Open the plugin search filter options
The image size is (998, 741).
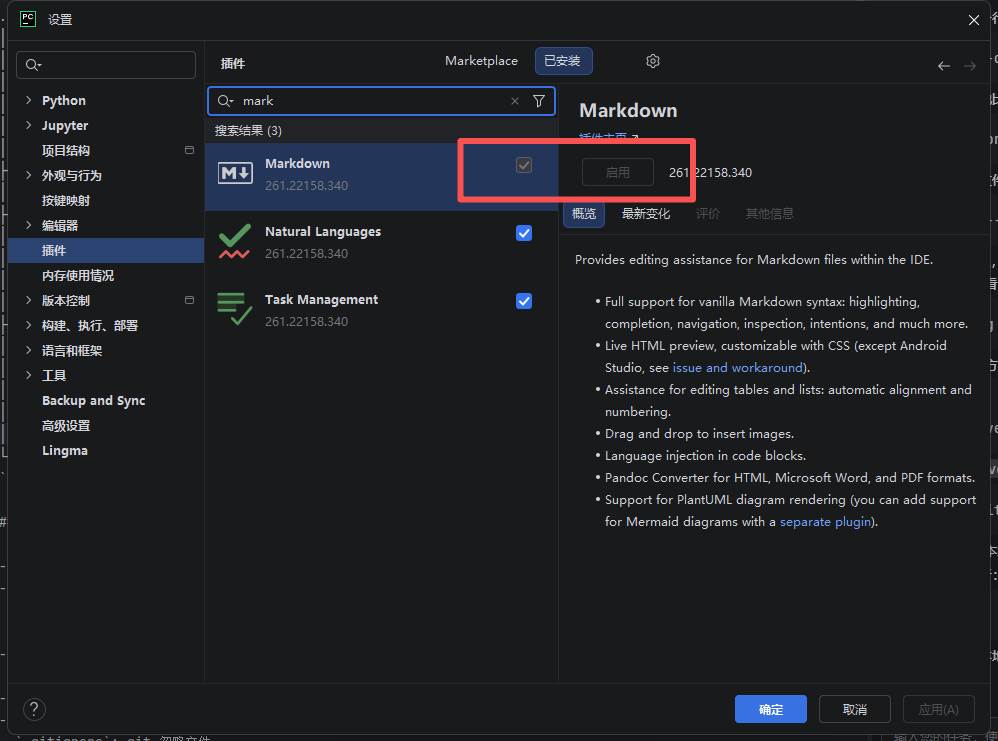click(x=539, y=101)
